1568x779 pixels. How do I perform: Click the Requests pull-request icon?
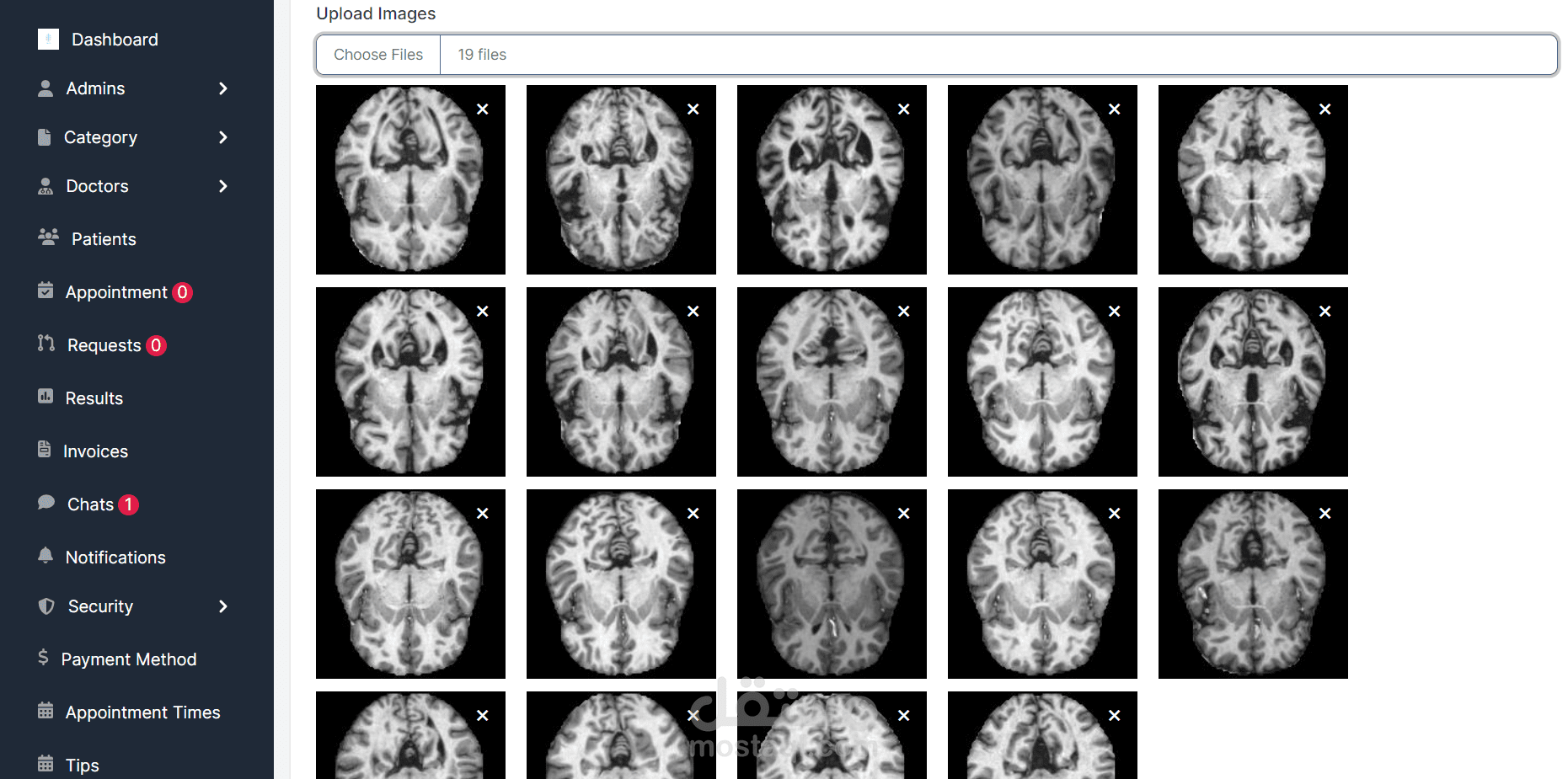pyautogui.click(x=46, y=344)
